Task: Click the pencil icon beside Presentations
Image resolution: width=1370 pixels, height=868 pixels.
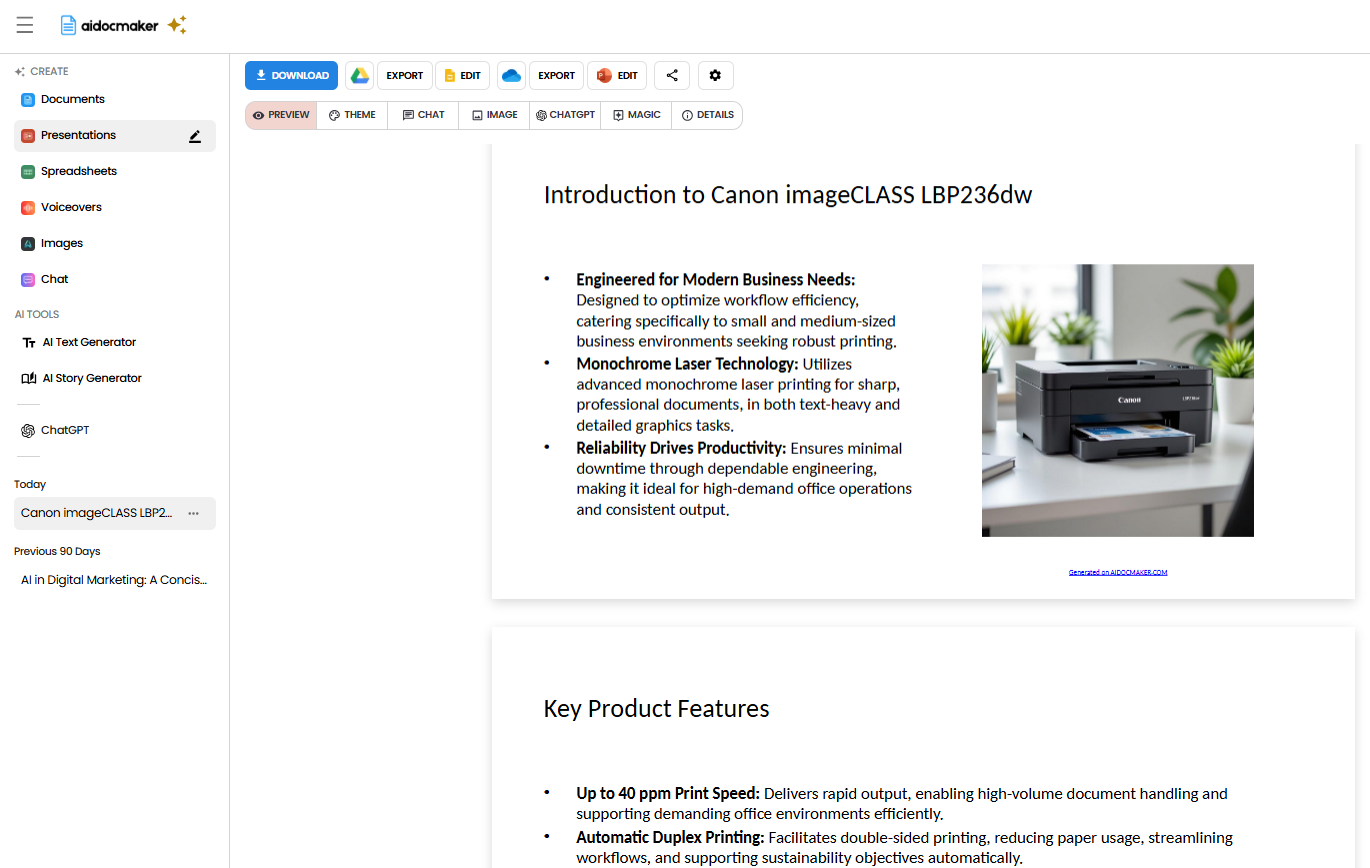Action: click(x=195, y=136)
